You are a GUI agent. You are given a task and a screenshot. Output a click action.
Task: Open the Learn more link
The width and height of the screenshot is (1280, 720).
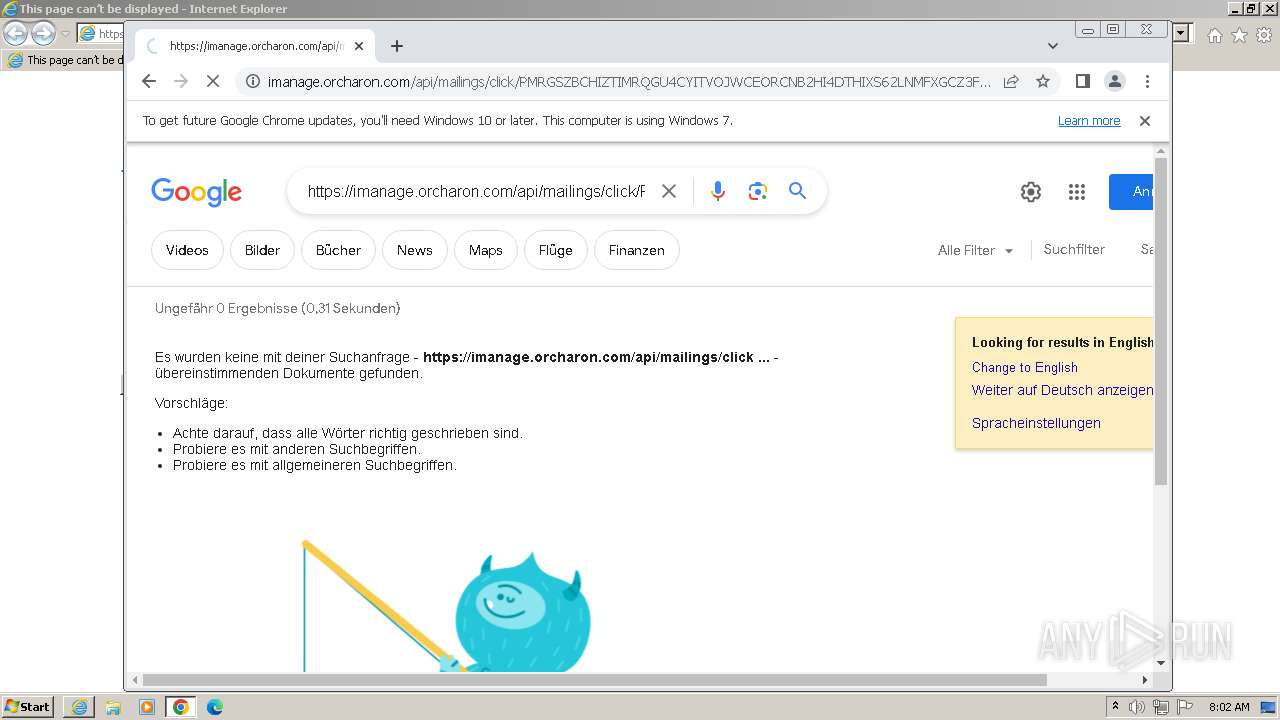coord(1089,121)
